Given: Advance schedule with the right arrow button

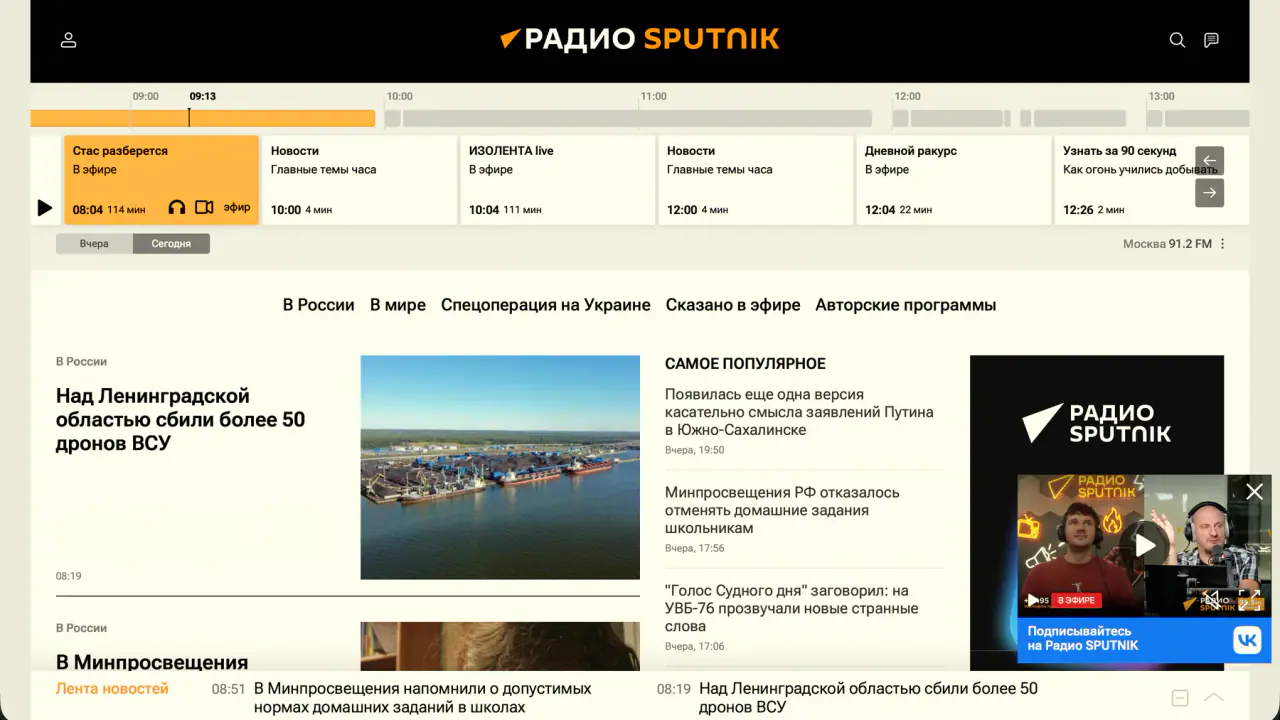Looking at the screenshot, I should [1210, 193].
